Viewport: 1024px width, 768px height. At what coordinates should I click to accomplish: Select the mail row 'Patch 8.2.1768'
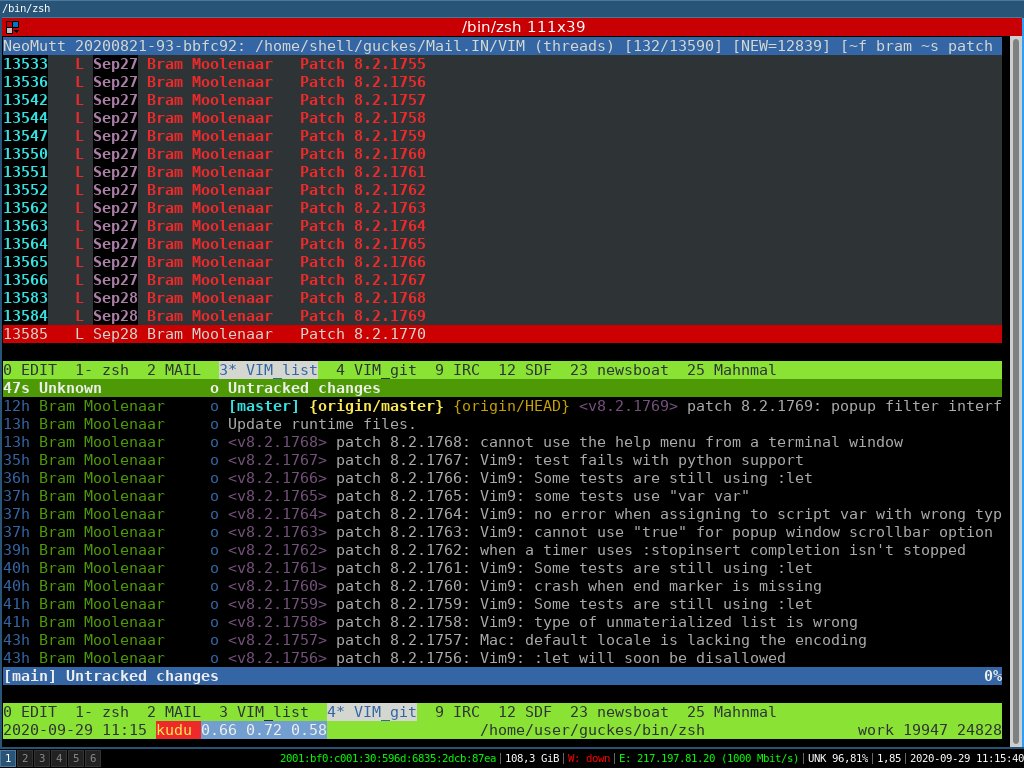click(502, 298)
